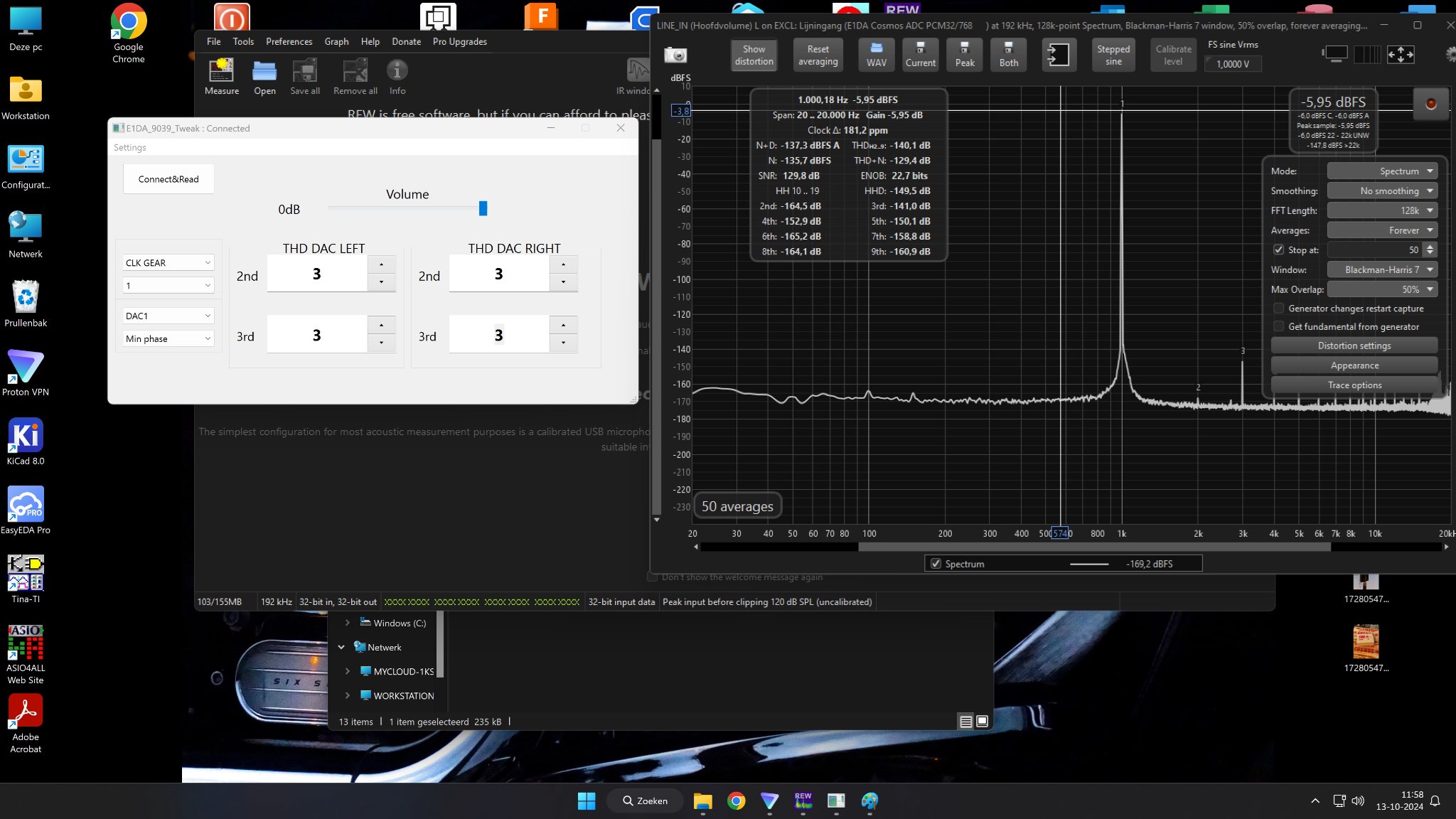Open the CLK GEAR dropdown
Screen dimensions: 1456x819
pos(168,262)
